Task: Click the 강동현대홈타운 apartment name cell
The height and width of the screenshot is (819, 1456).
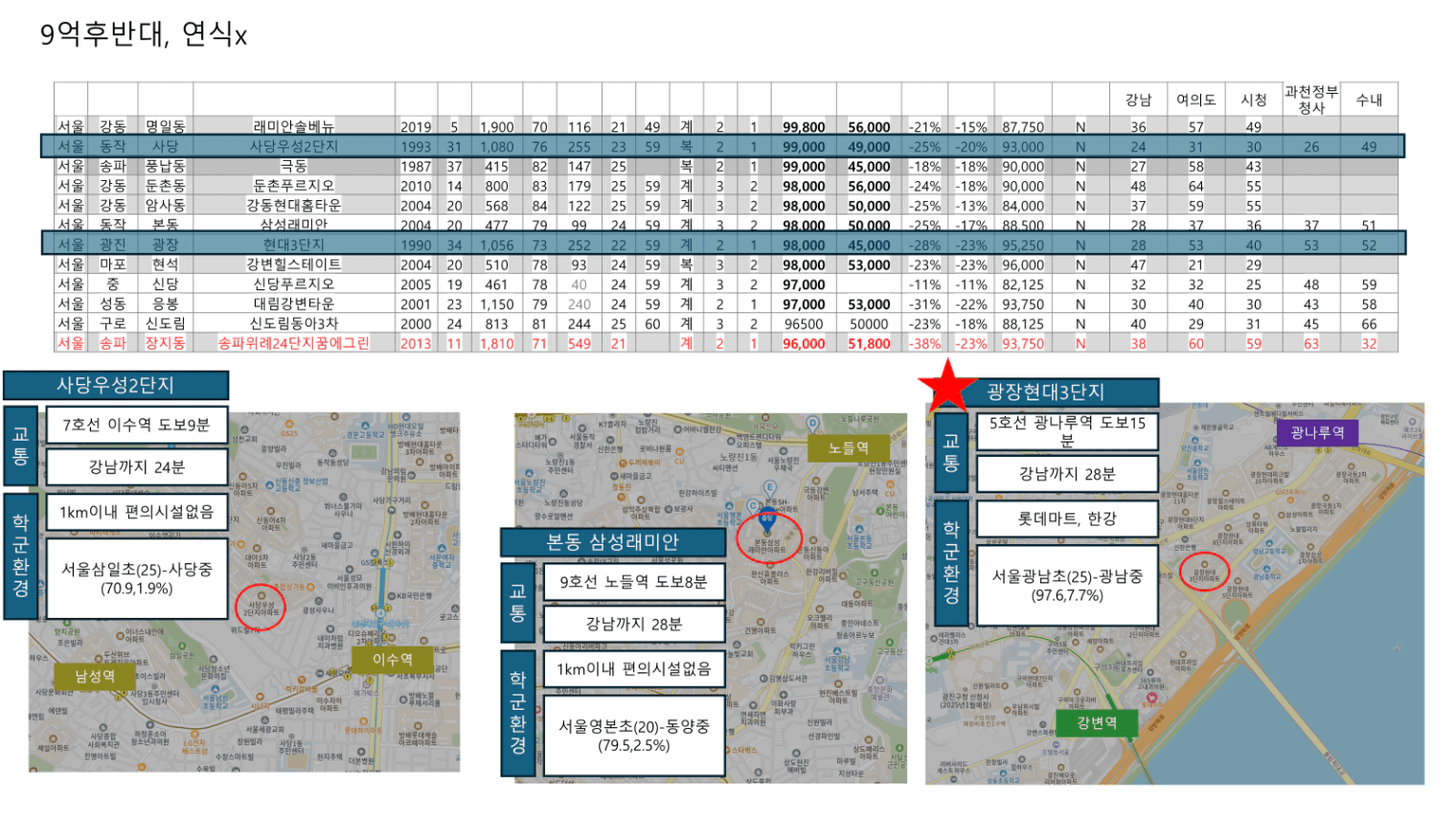Action: (x=294, y=205)
